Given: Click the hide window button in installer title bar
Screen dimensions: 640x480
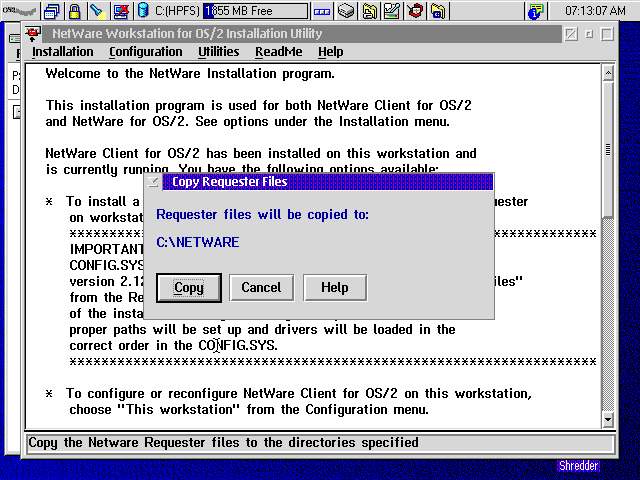Looking at the screenshot, I should click(x=589, y=34).
